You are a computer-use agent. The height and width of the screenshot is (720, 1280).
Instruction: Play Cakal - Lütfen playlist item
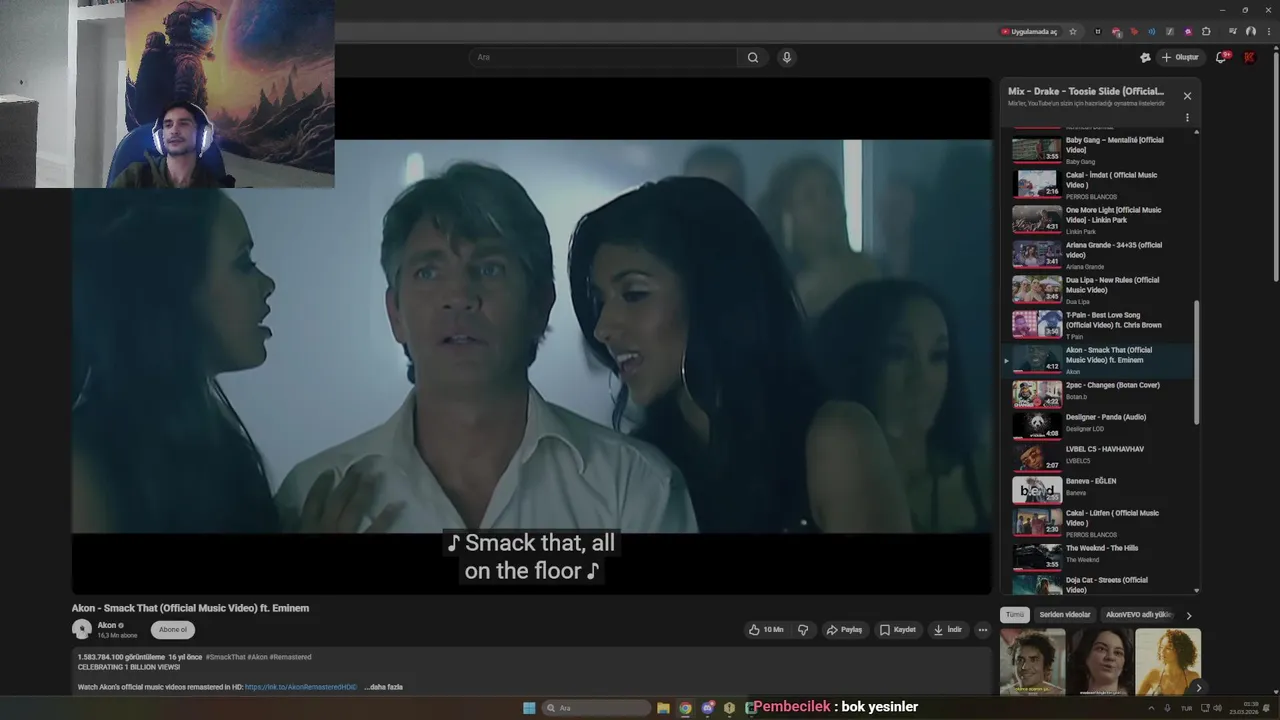pyautogui.click(x=1100, y=523)
